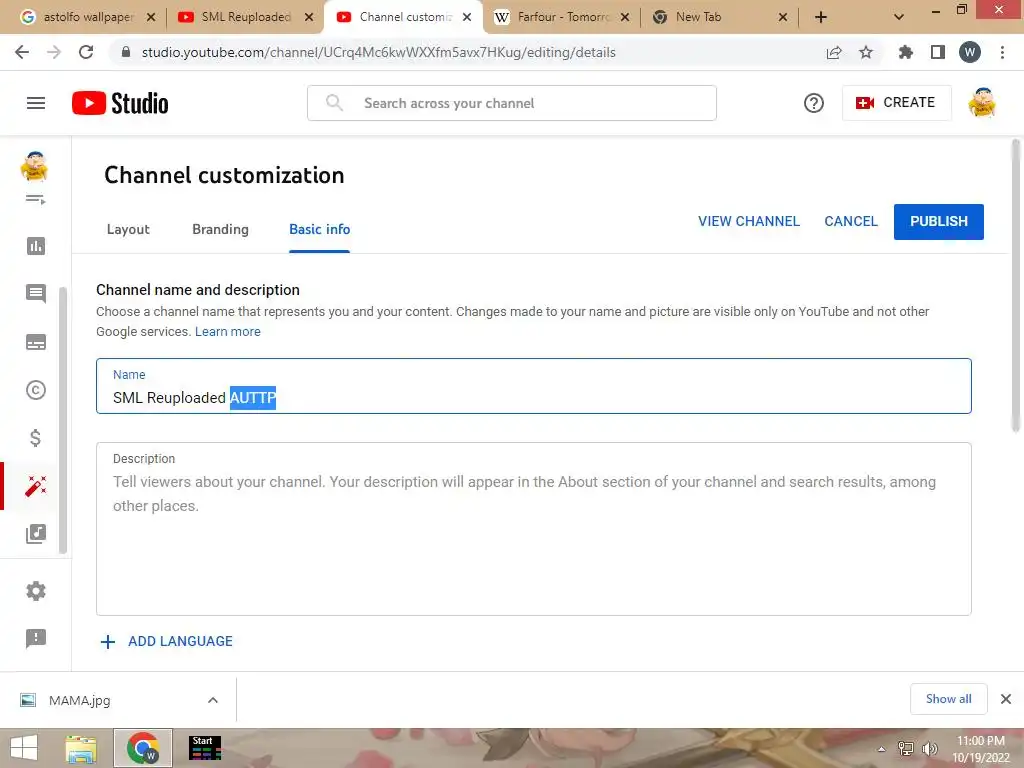The height and width of the screenshot is (768, 1024).
Task: Open a new browser tab with plus
Action: [x=821, y=18]
